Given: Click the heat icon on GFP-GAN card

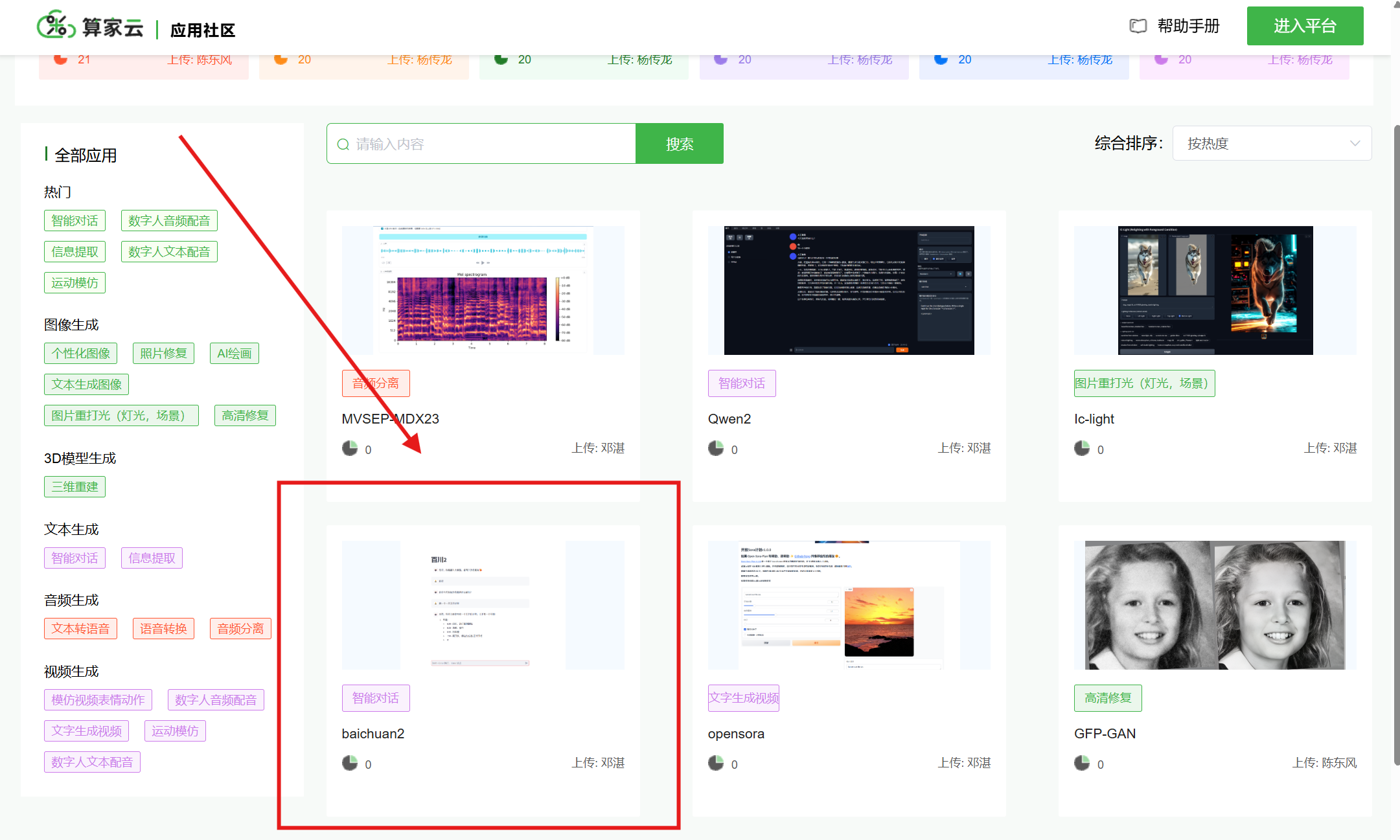Looking at the screenshot, I should click(x=1082, y=763).
